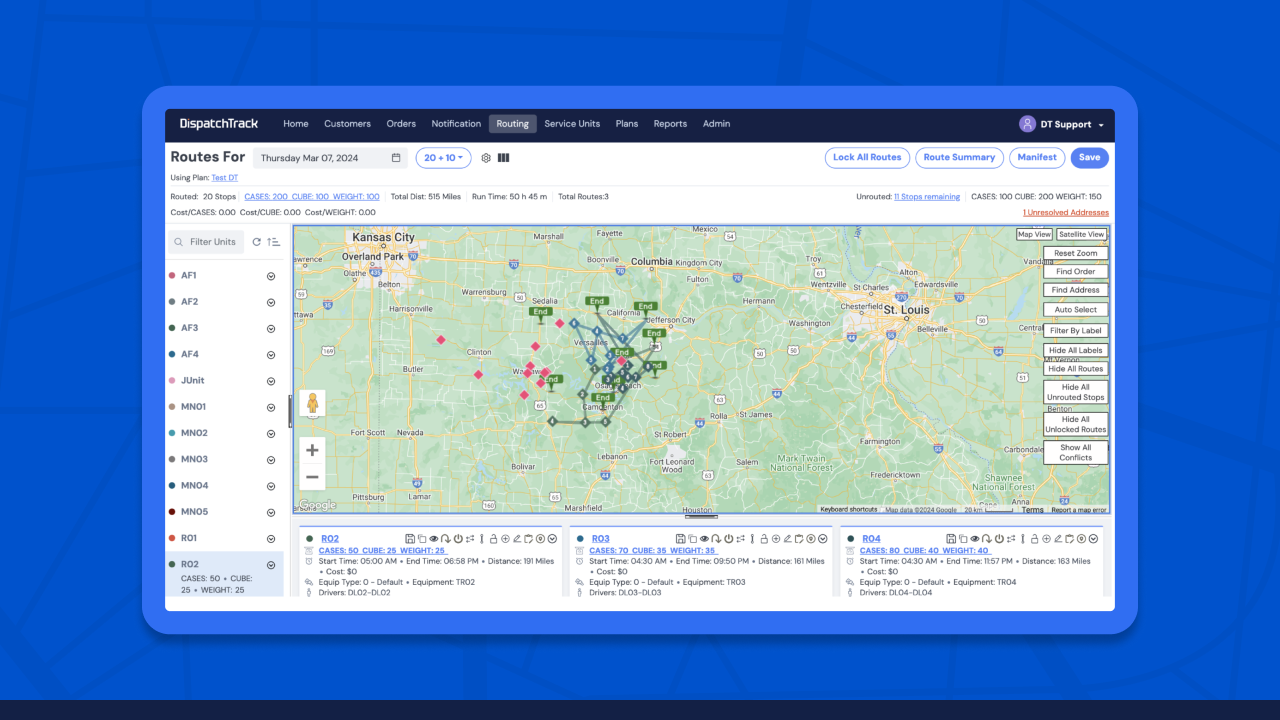Open the 11 Stops remaining link
Viewport: 1280px width, 720px height.
[926, 196]
